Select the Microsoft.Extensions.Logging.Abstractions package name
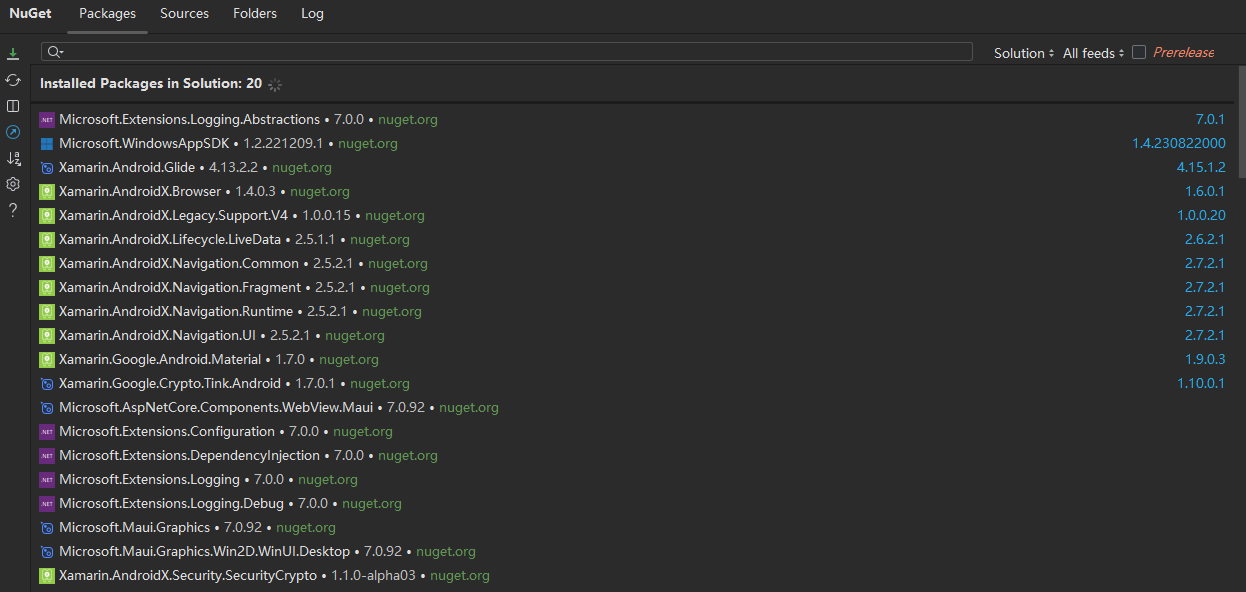 point(189,119)
